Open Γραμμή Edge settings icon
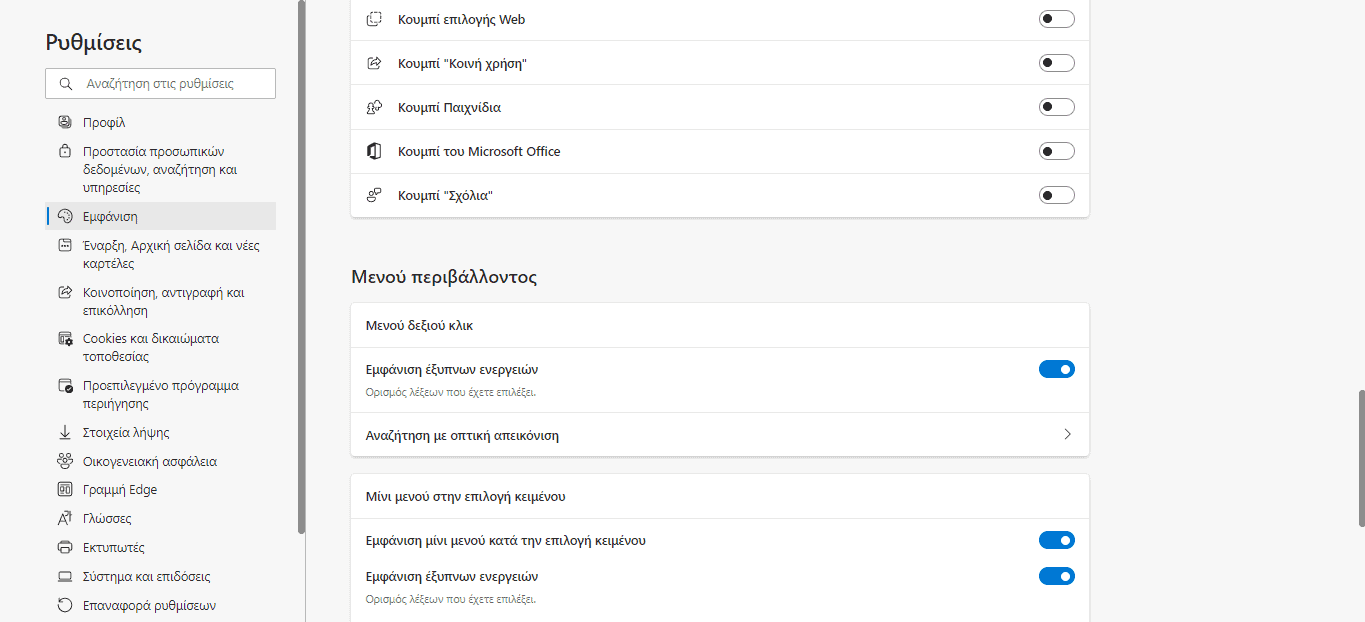1365x622 pixels. tap(65, 489)
